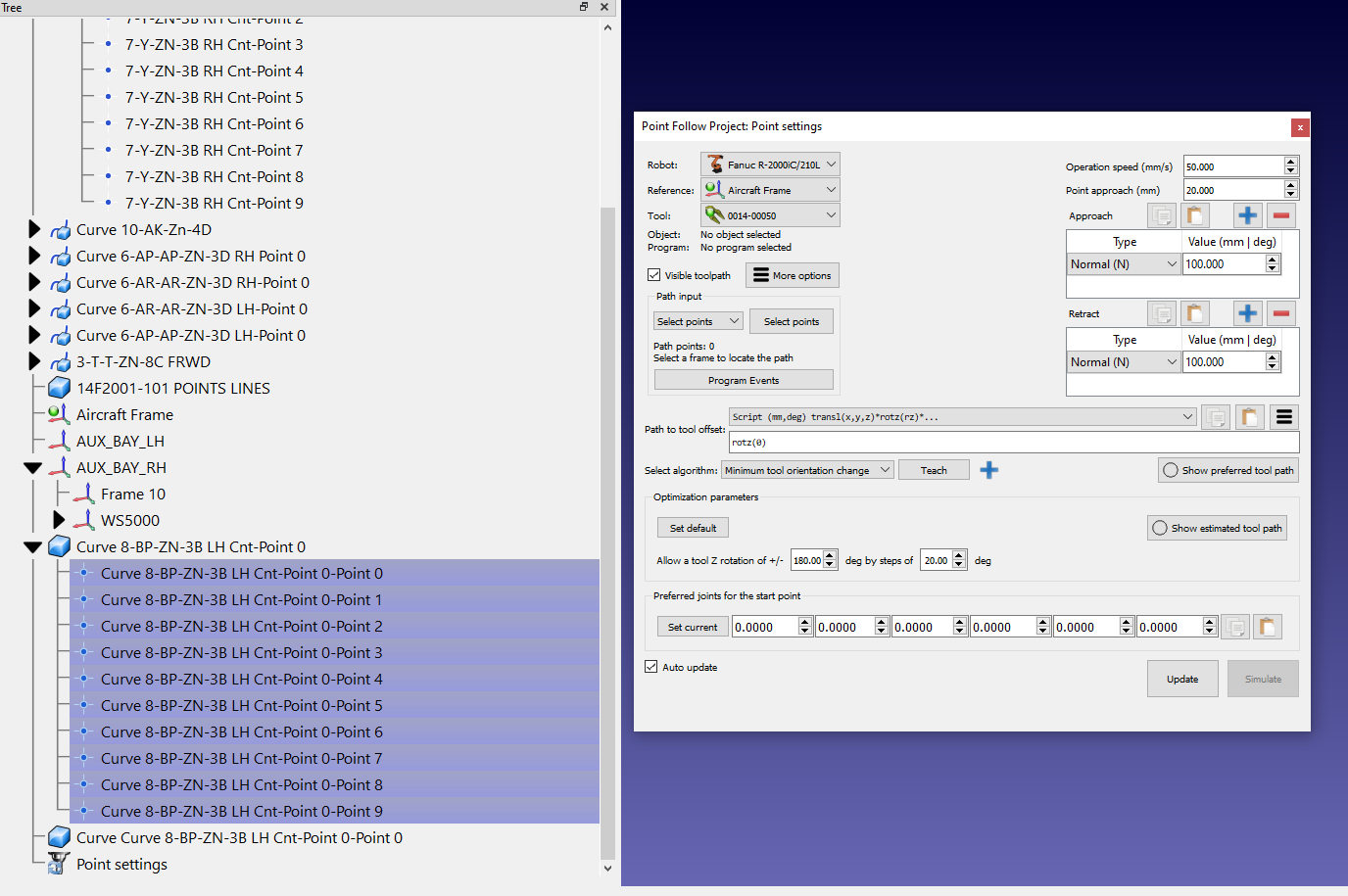Disable the Auto update checkbox
Image resolution: width=1348 pixels, height=896 pixels.
click(651, 667)
